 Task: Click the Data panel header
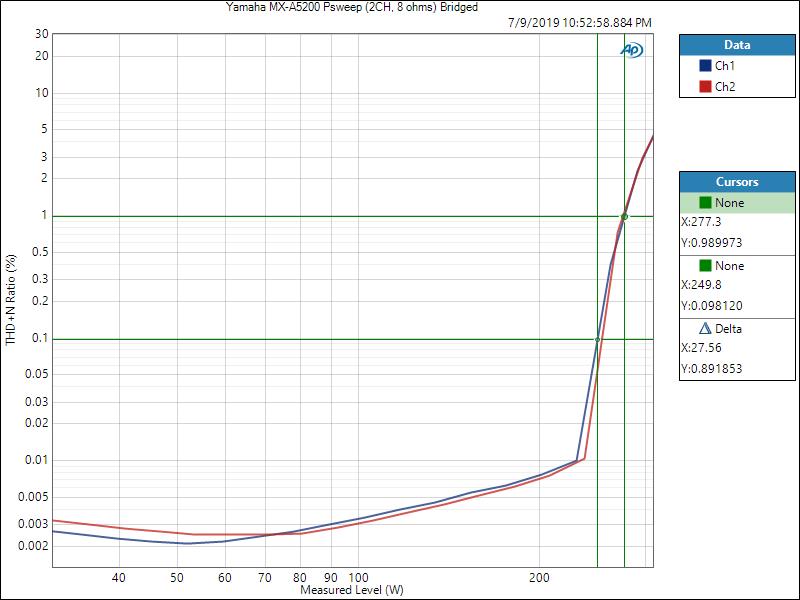click(x=737, y=45)
